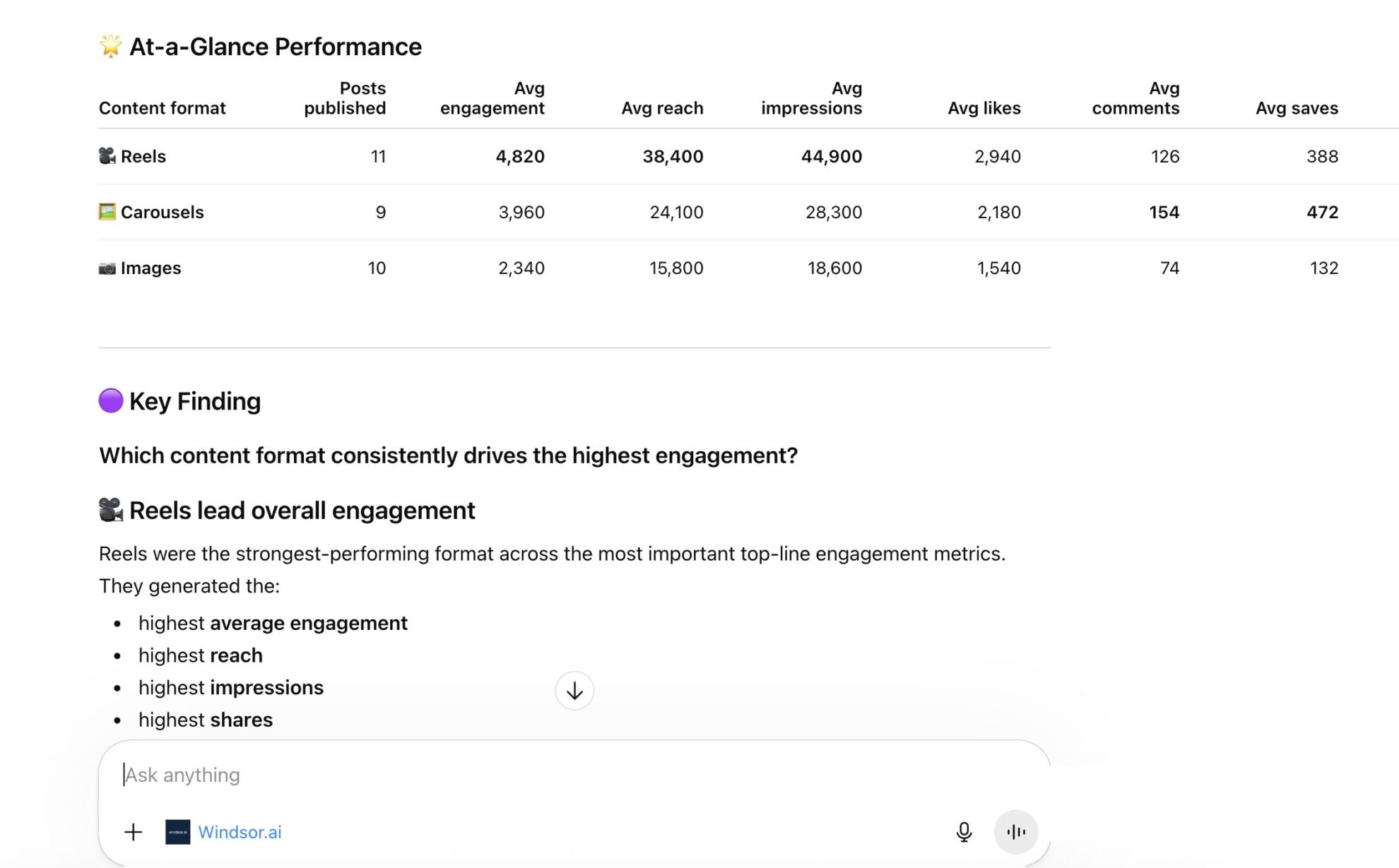The height and width of the screenshot is (868, 1399).
Task: Click the Reels lead overall engagement heading
Action: [x=302, y=511]
